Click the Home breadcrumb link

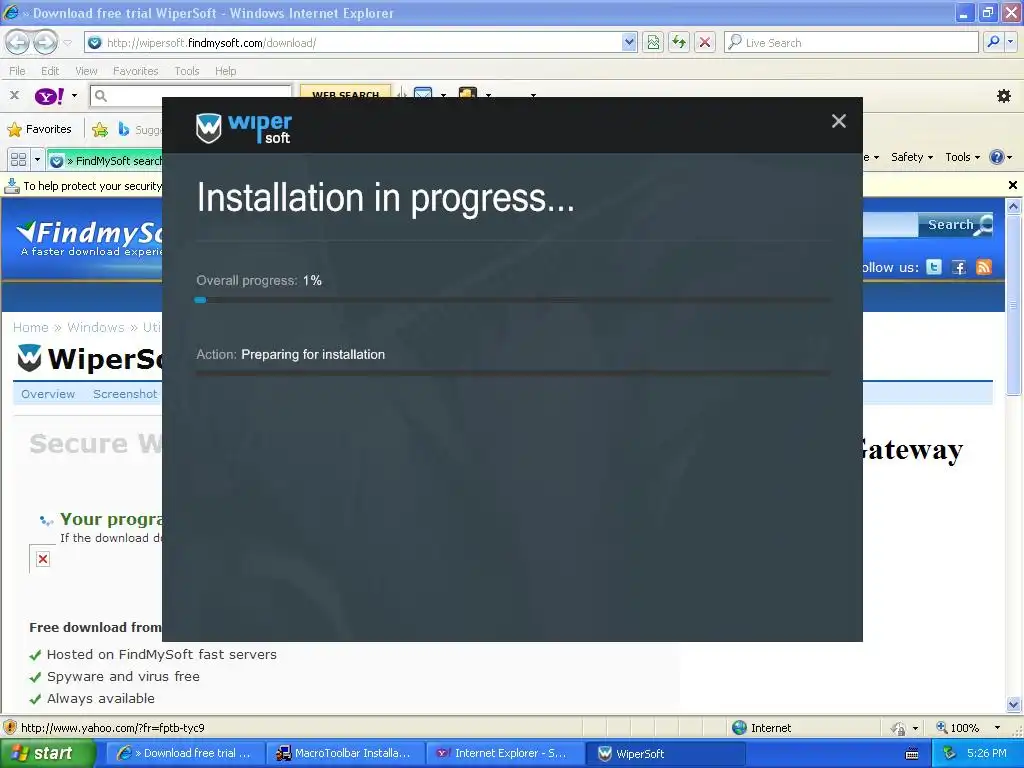coord(31,327)
